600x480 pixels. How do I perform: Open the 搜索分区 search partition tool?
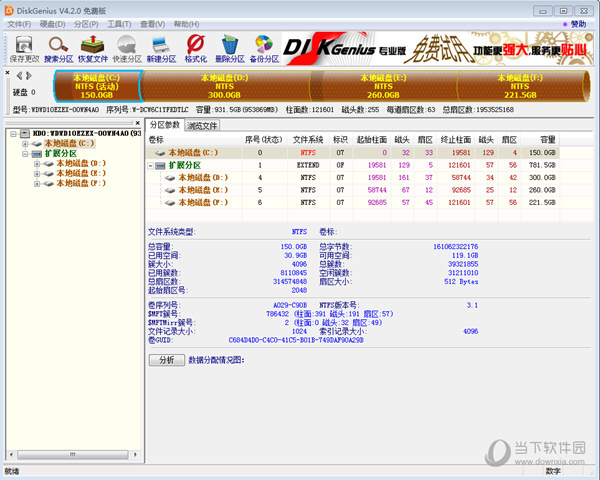tap(59, 49)
